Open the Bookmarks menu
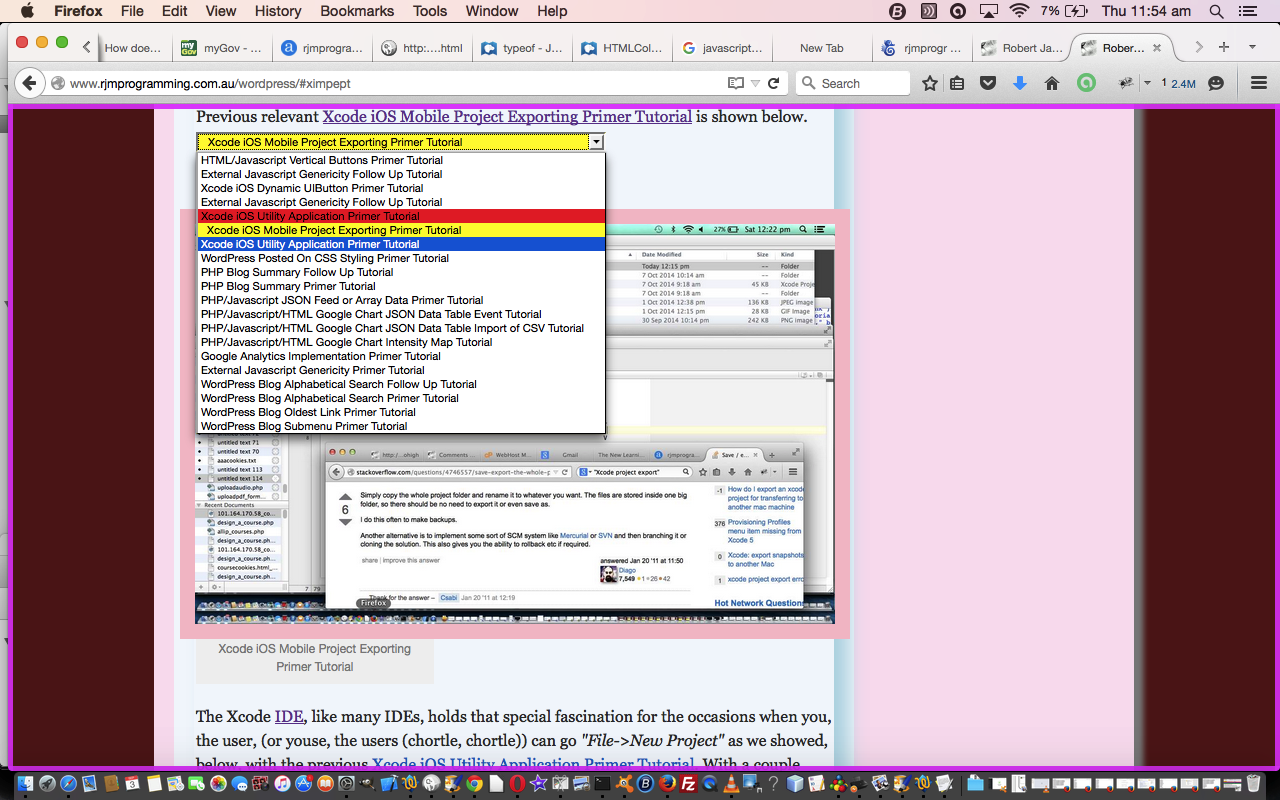This screenshot has width=1280, height=800. pyautogui.click(x=357, y=11)
